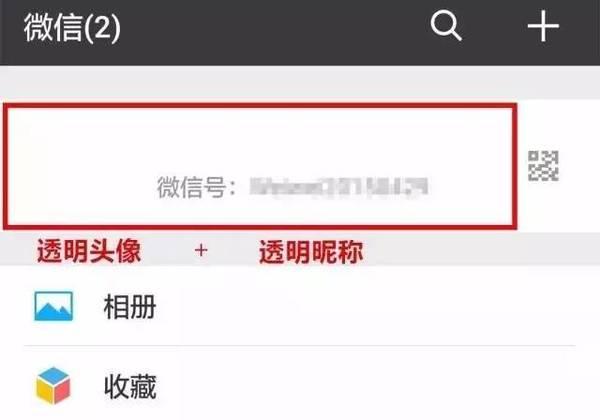Click the gray spacer strip below header

300,83
